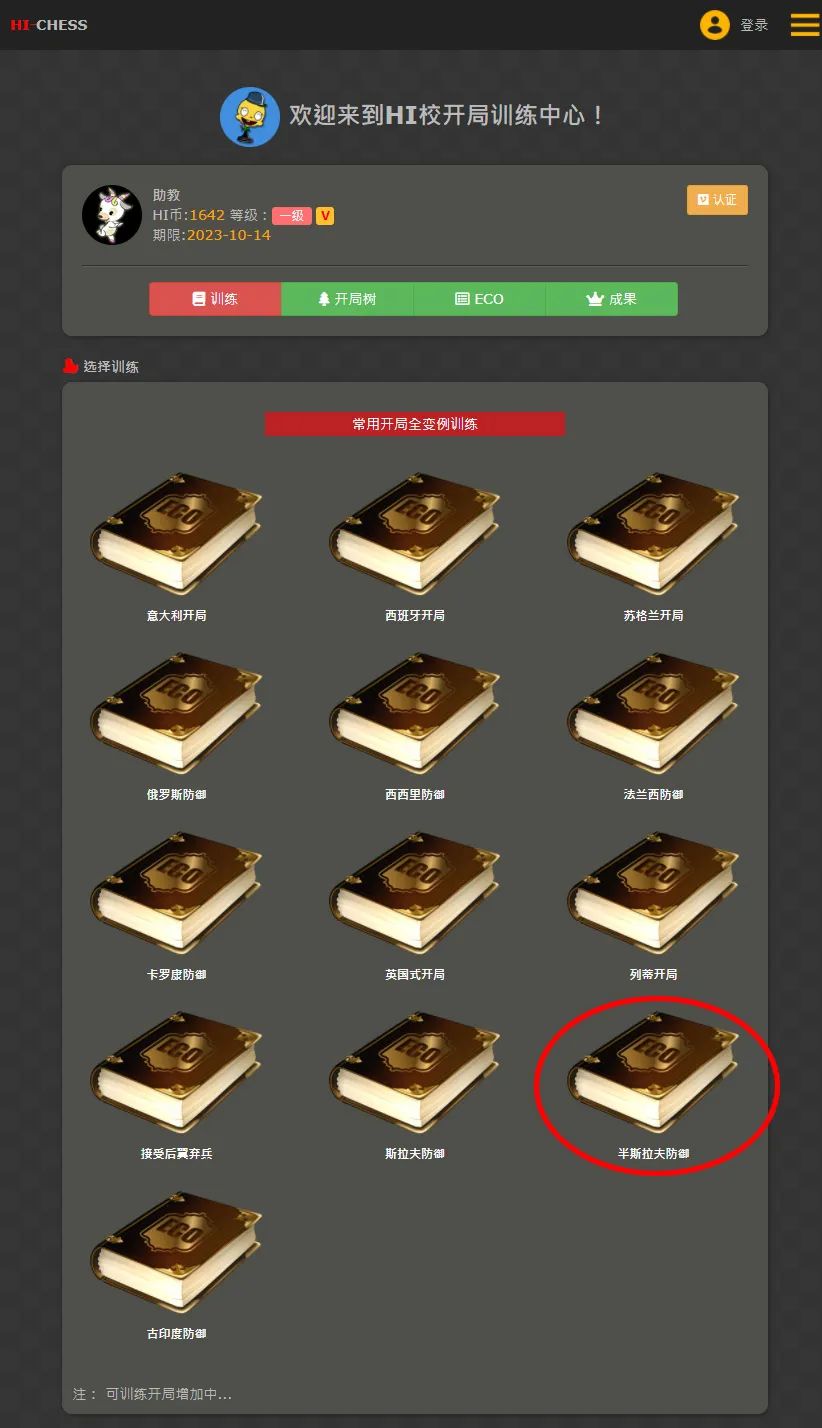Select the 卡罗康防御 book icon
This screenshot has width=822, height=1428.
pos(176,892)
